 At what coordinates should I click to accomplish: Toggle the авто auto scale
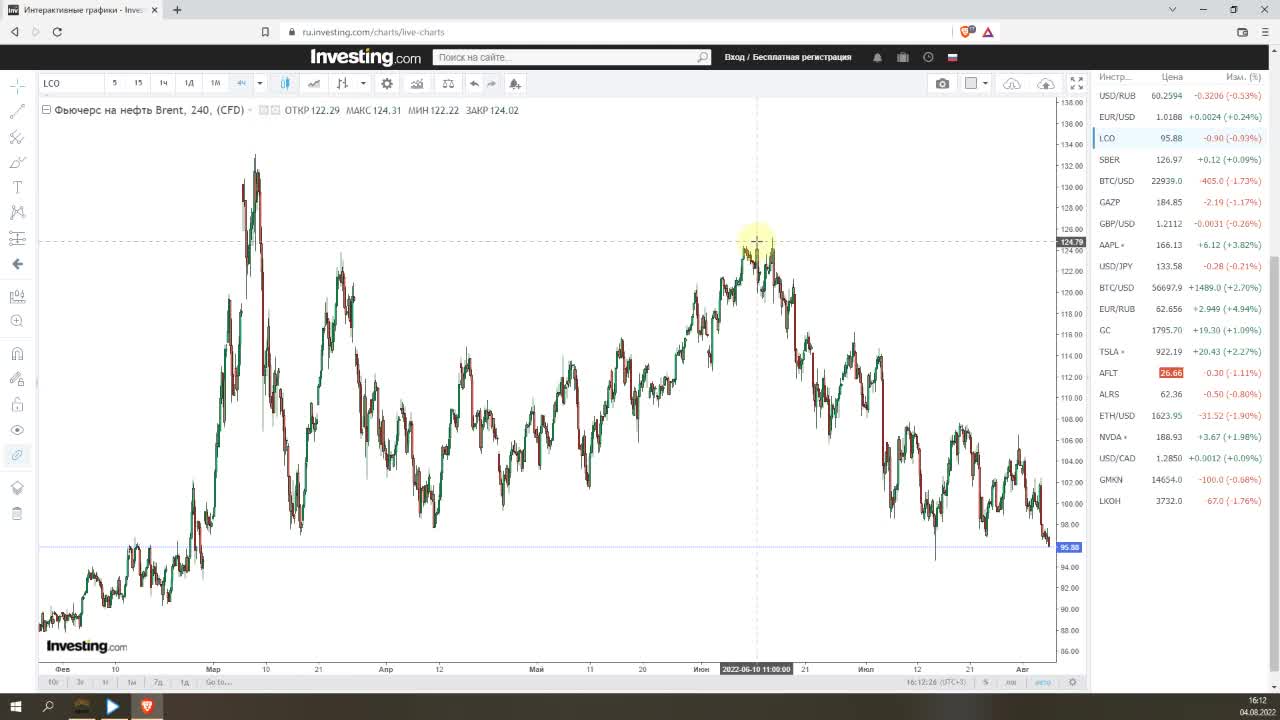1043,682
